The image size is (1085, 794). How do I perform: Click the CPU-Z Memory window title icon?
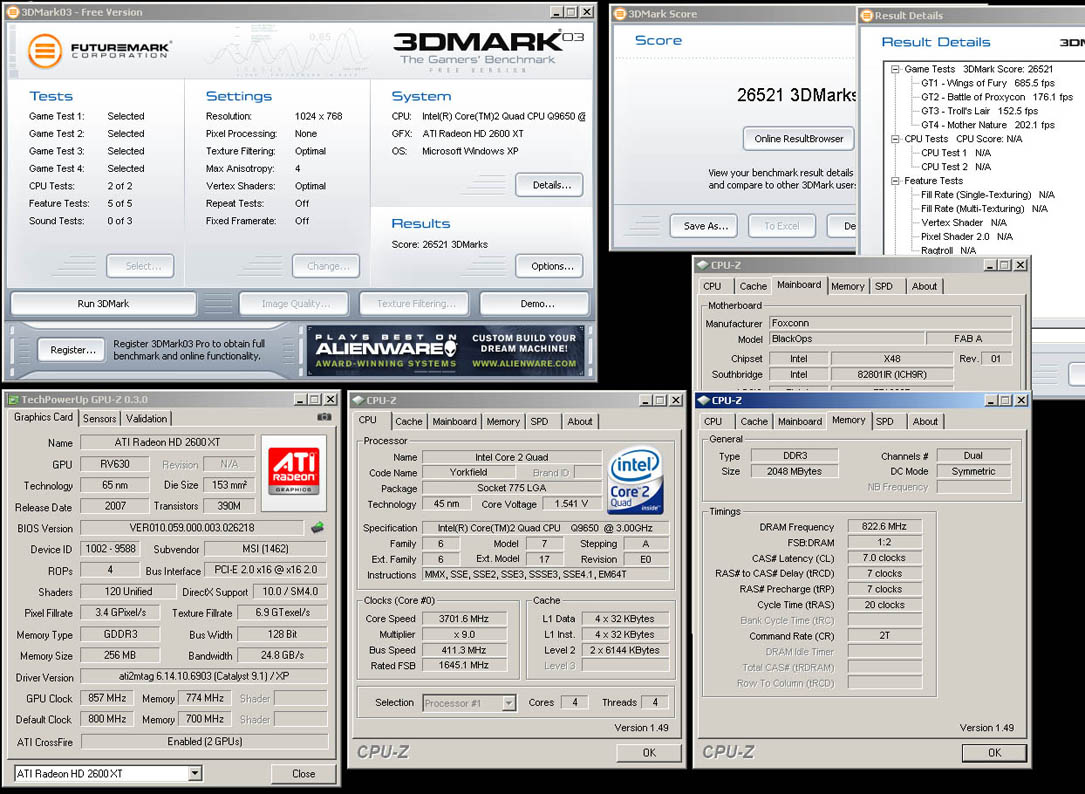pyautogui.click(x=704, y=400)
